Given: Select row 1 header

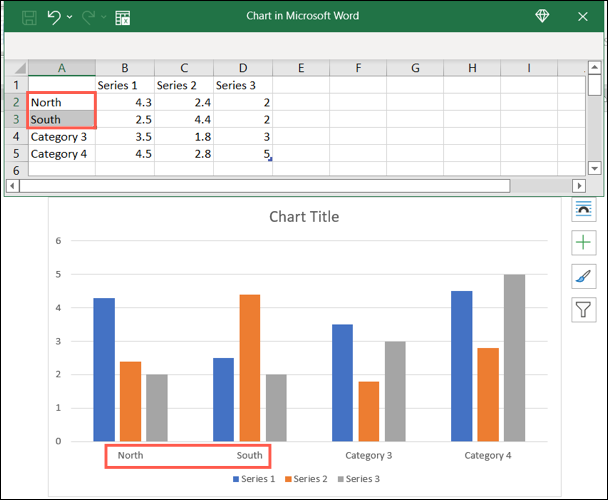Looking at the screenshot, I should click(17, 85).
